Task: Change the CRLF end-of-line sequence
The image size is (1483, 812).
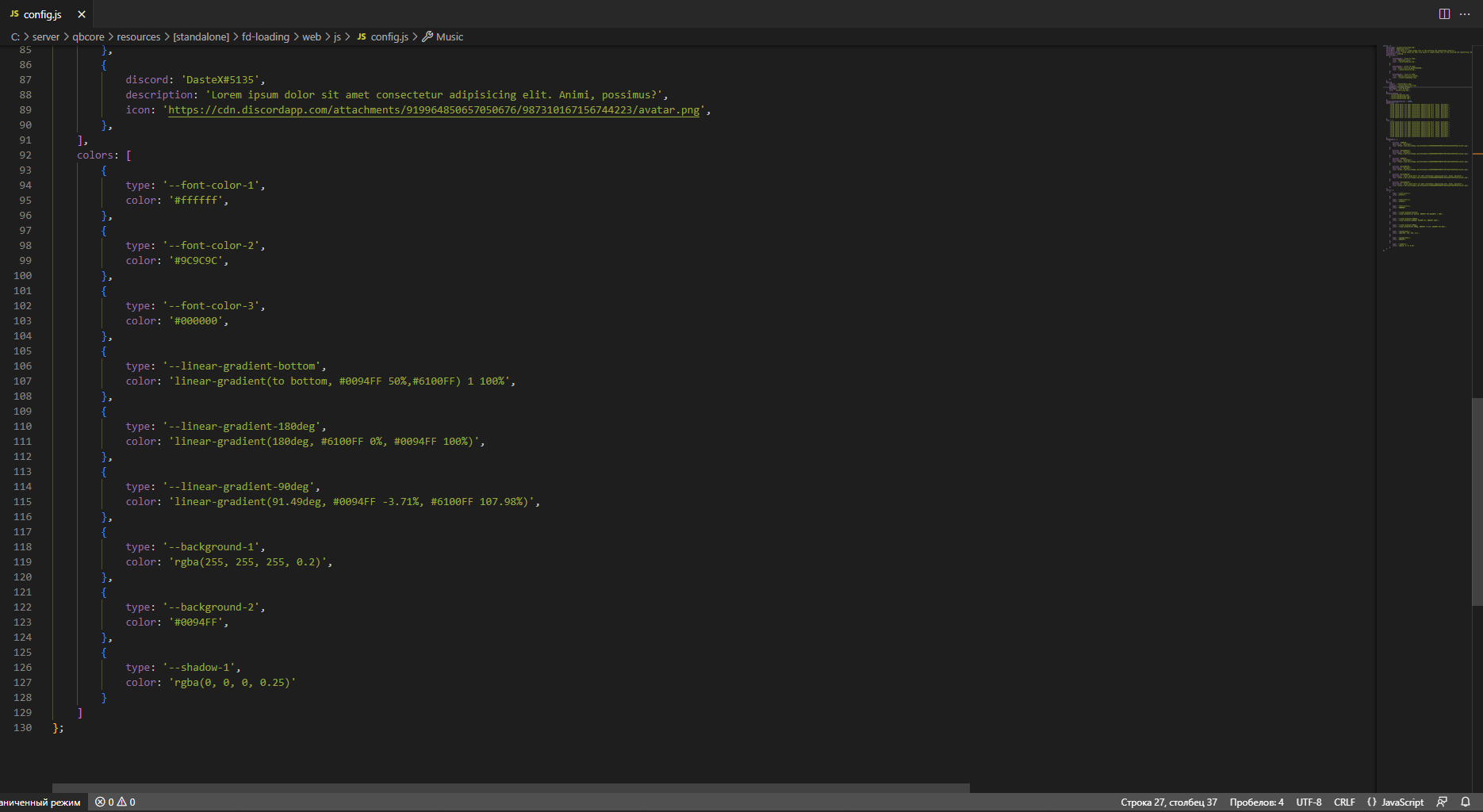Action: click(1344, 802)
